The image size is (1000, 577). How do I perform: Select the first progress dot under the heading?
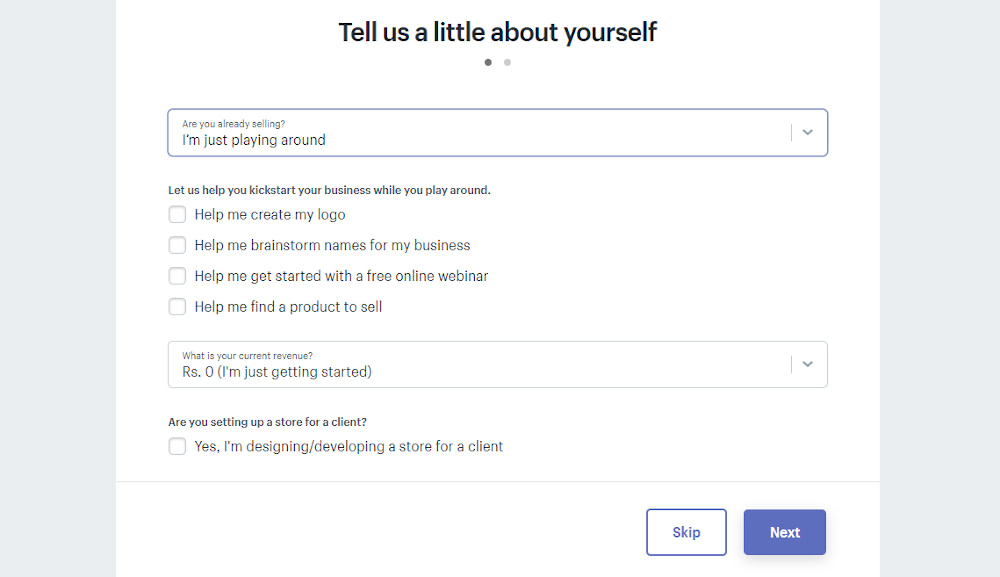click(x=488, y=62)
